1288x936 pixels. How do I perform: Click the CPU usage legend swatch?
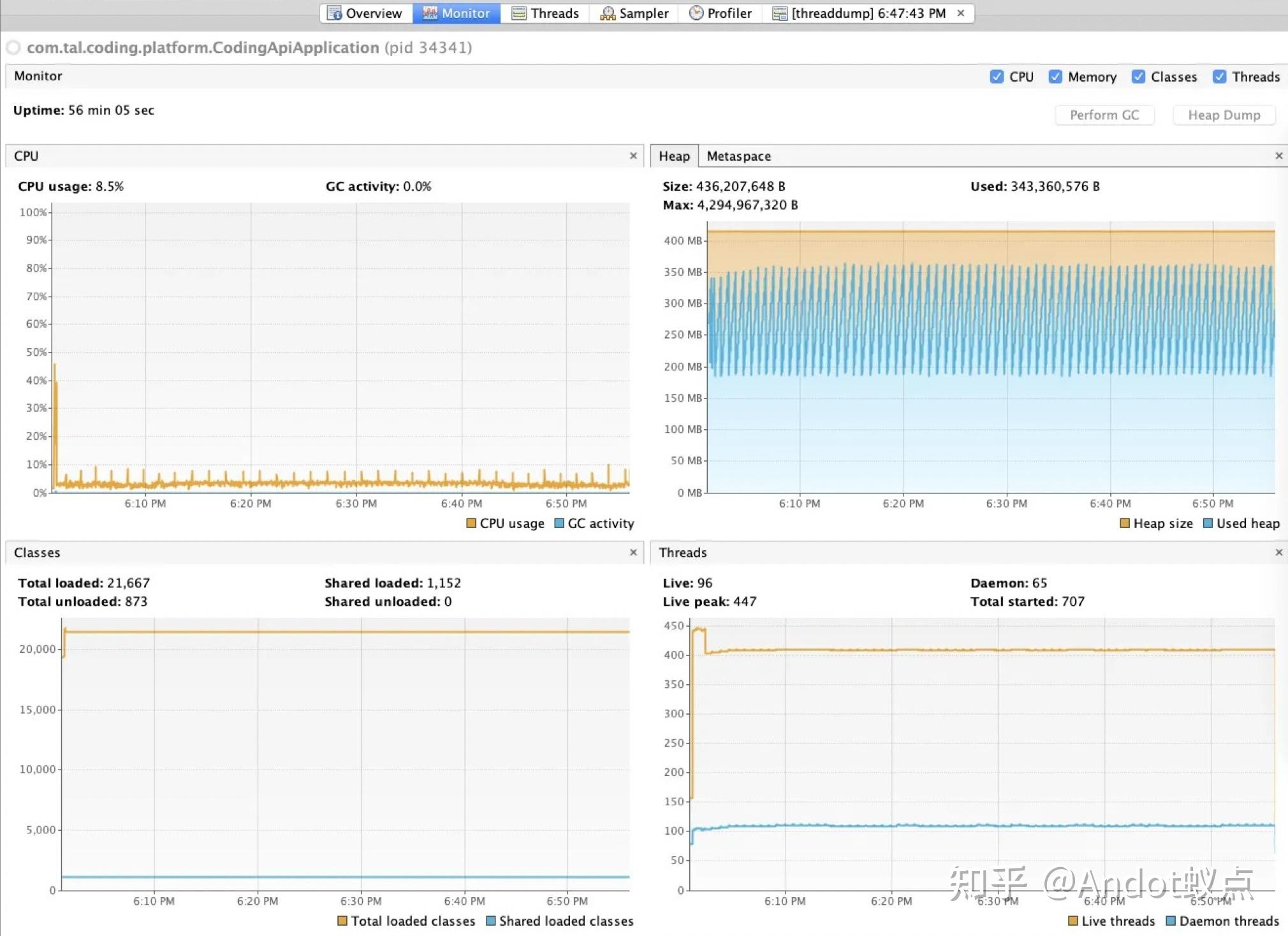point(471,523)
